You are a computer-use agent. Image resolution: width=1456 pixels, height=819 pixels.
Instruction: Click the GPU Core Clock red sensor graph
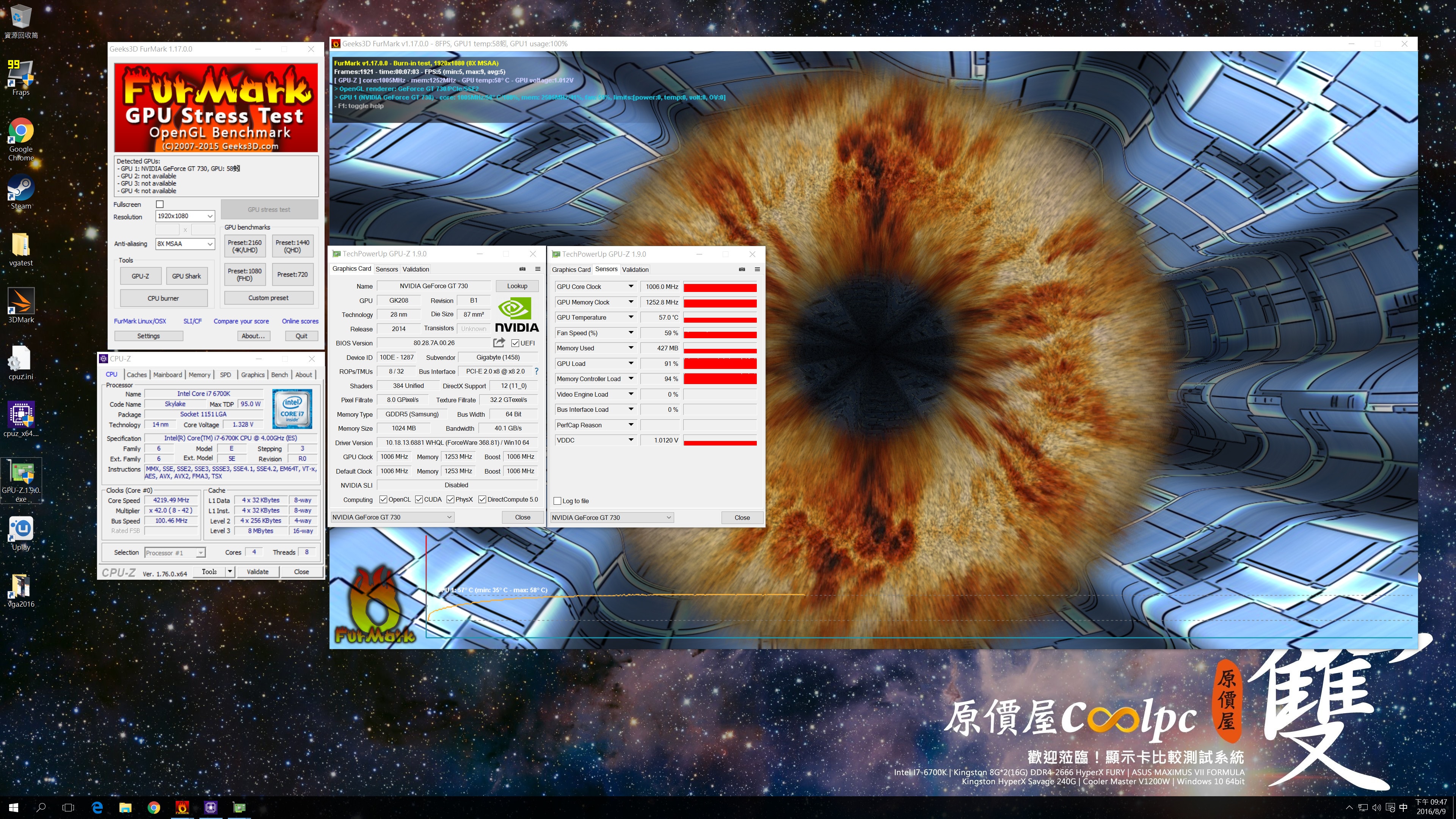coord(720,287)
